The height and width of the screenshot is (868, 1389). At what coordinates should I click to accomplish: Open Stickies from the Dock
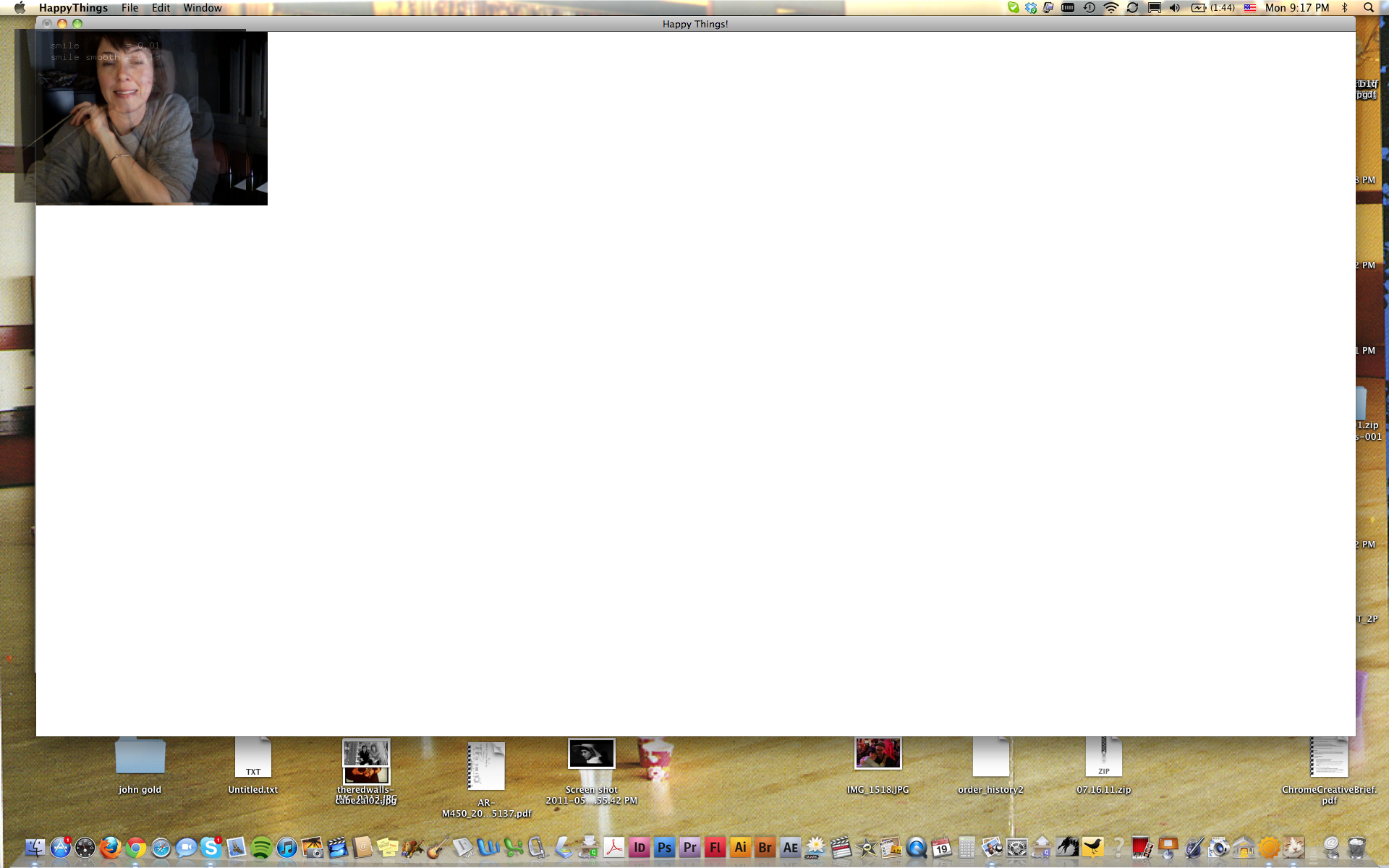388,847
